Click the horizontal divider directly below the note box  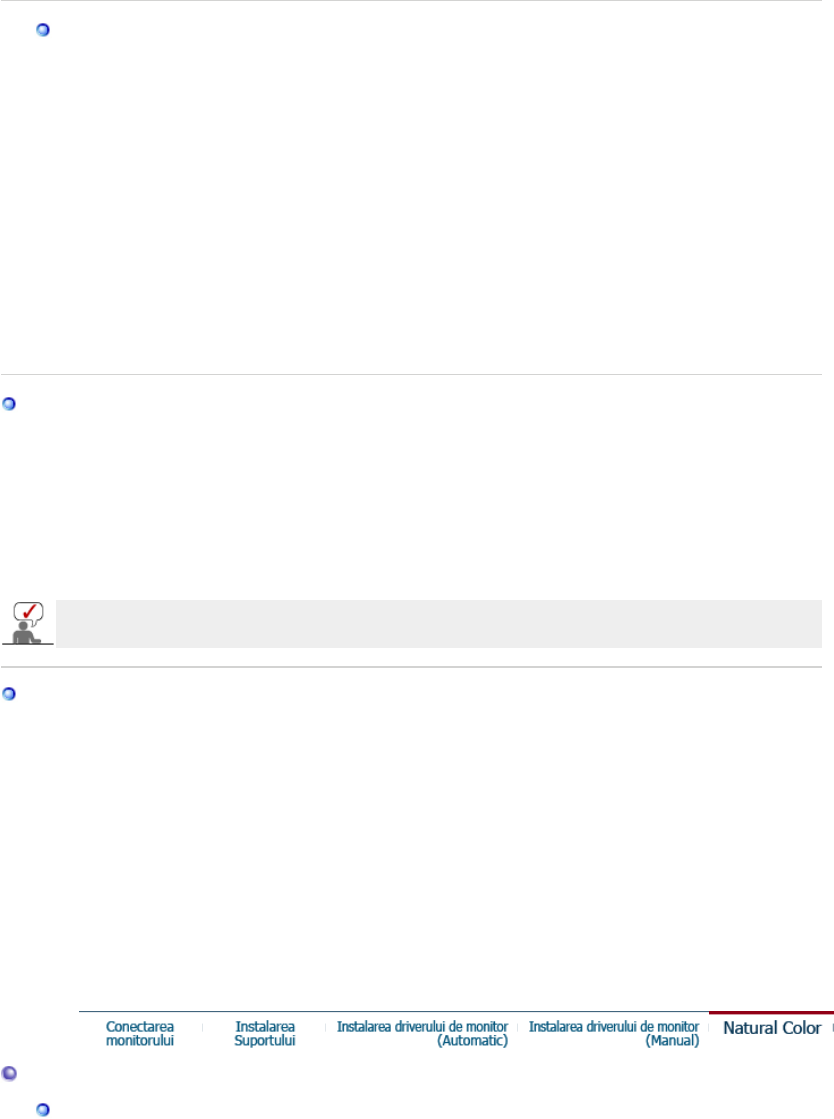pos(410,667)
